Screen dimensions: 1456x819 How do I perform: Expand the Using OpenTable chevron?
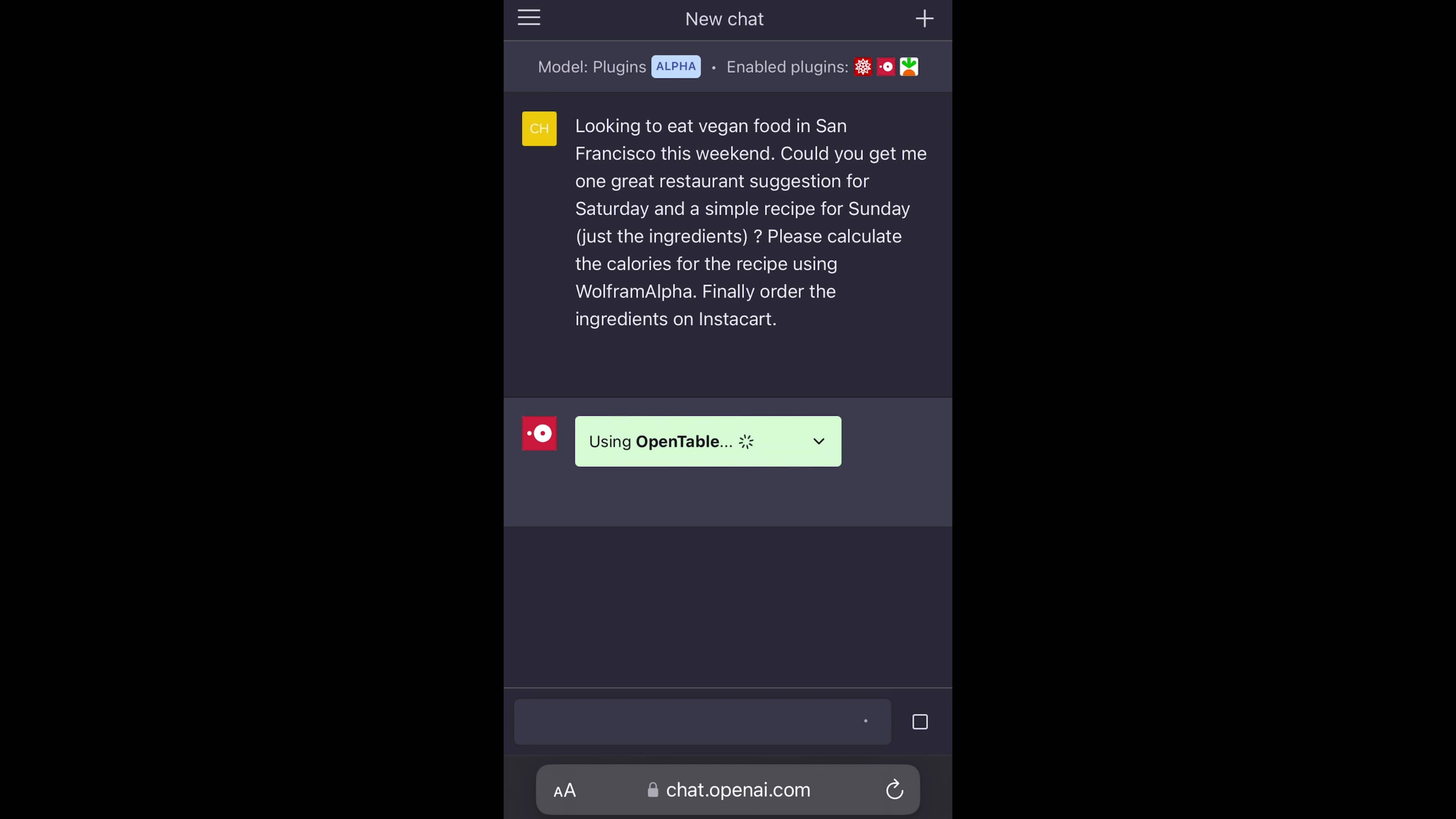click(819, 441)
